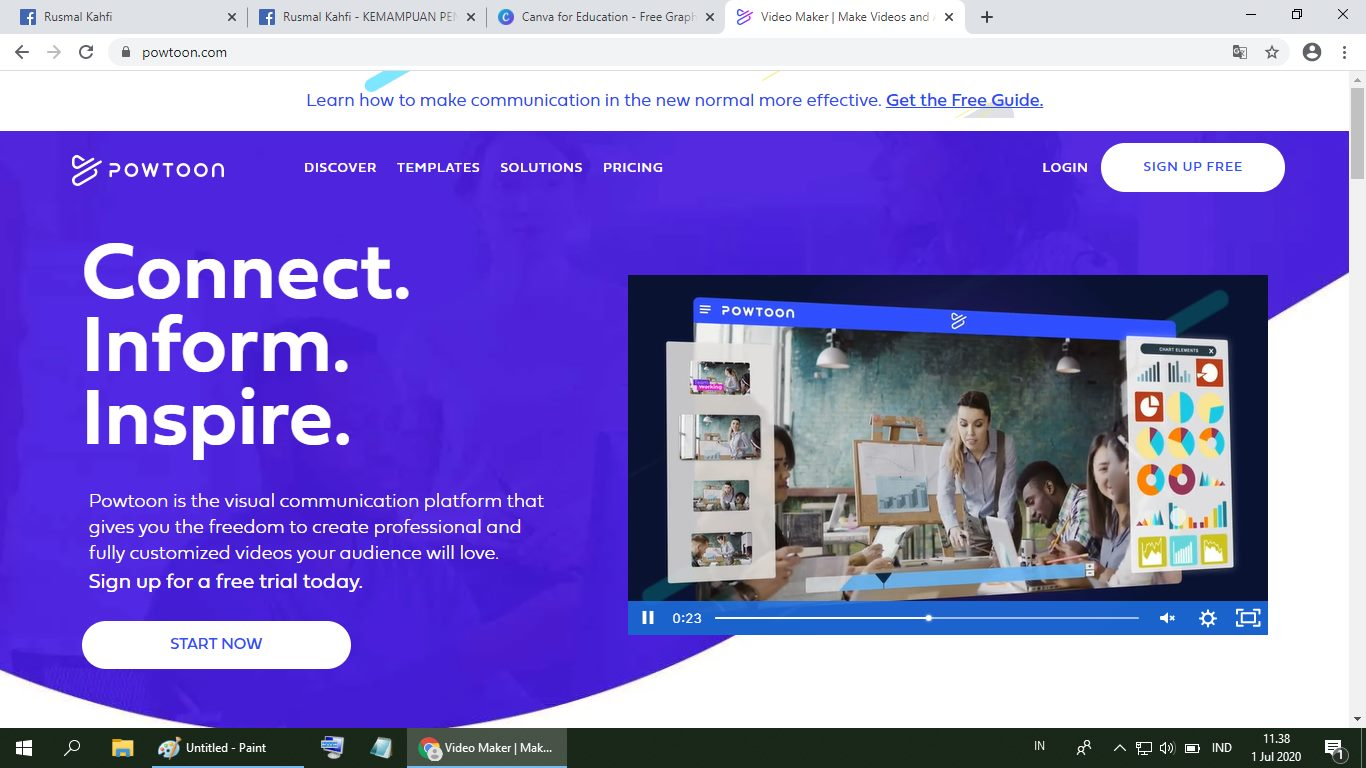Switch to Rusmal Kahfi - KEMAMPUAN tab

(x=366, y=17)
